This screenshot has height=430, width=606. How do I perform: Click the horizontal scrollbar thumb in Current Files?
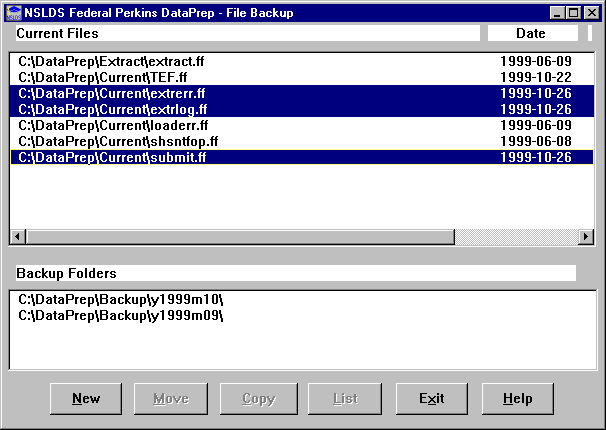click(x=240, y=236)
